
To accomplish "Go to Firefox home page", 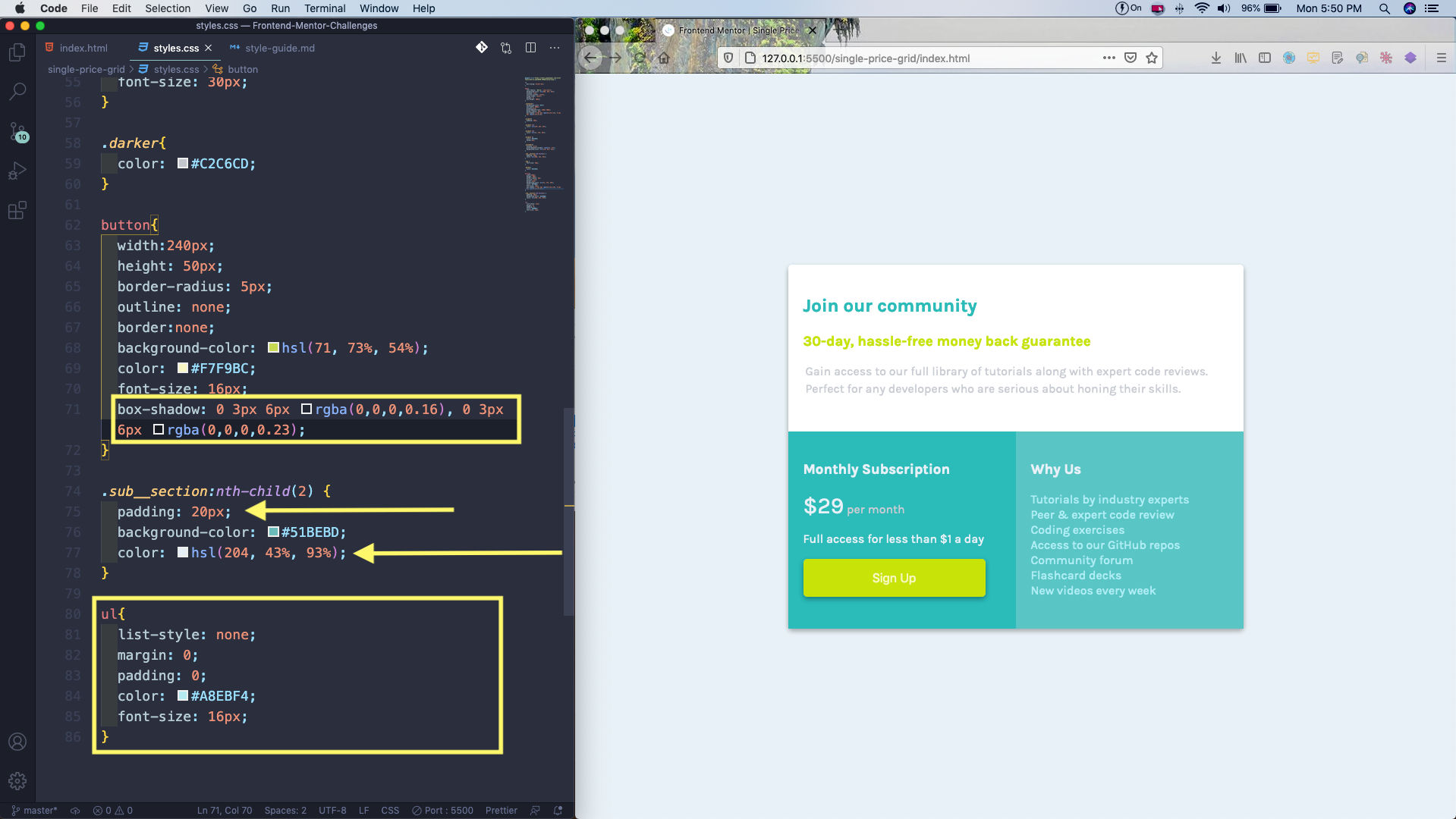I will click(x=664, y=58).
